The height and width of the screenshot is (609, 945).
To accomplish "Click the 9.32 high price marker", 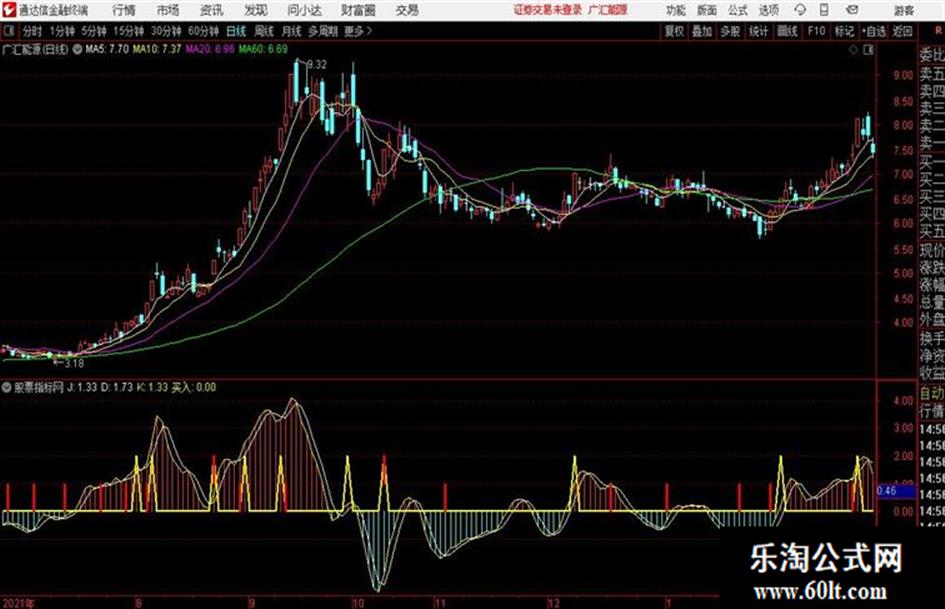I will tap(317, 65).
